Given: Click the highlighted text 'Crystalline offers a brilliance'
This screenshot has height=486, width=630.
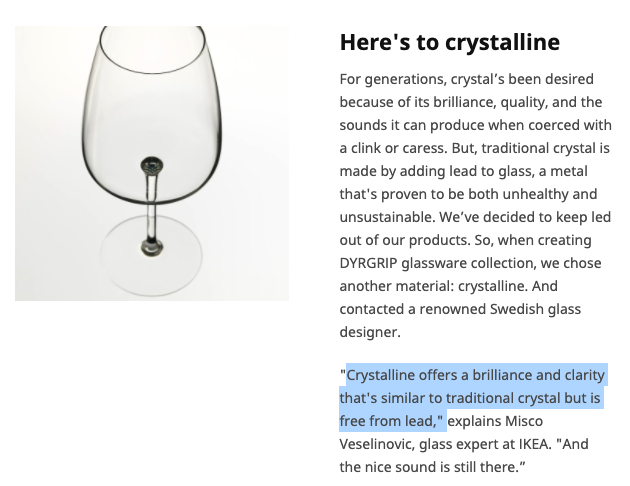Looking at the screenshot, I should [x=434, y=375].
